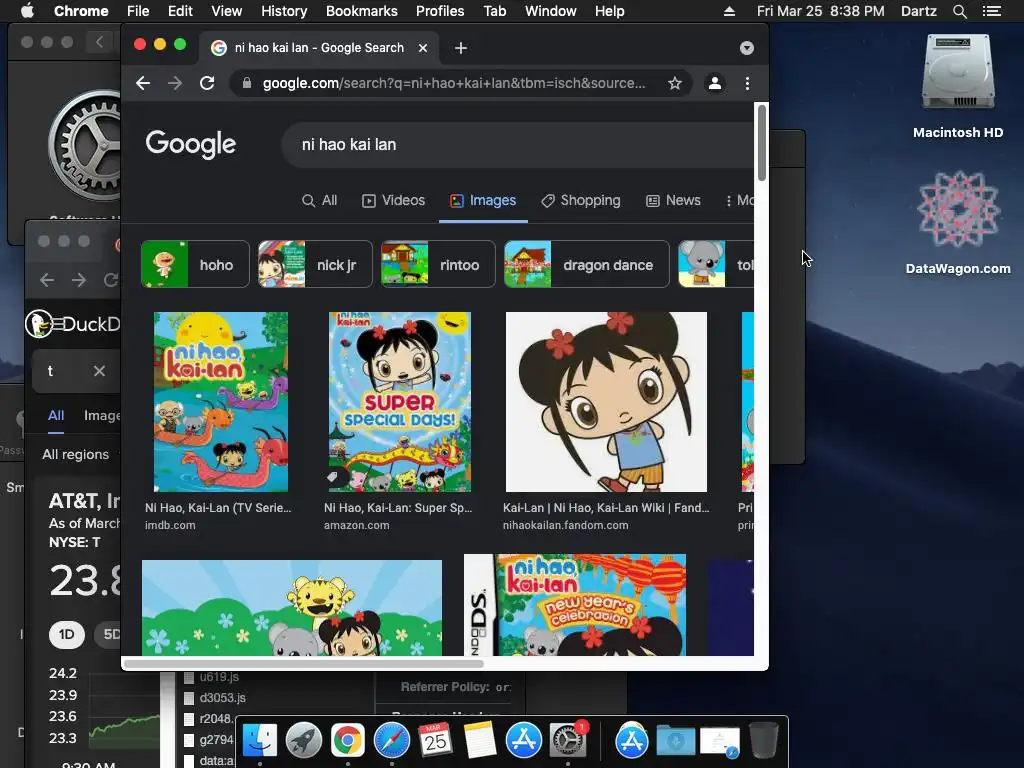Open the Chrome three-dot menu

click(x=747, y=83)
